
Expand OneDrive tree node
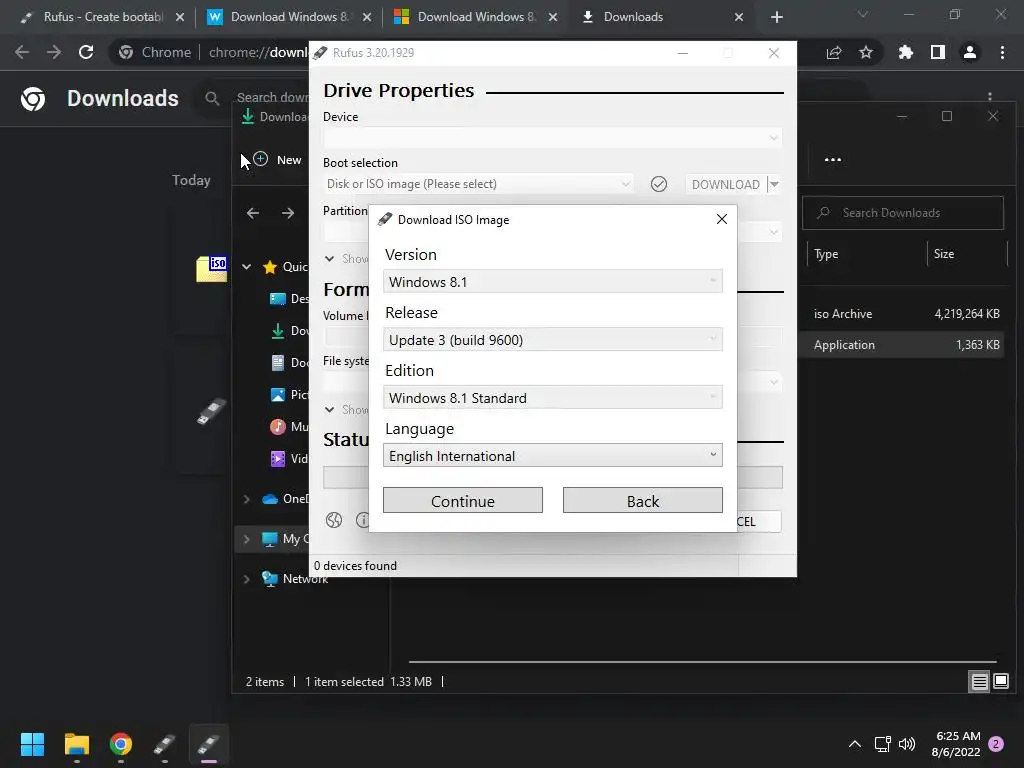pos(247,499)
